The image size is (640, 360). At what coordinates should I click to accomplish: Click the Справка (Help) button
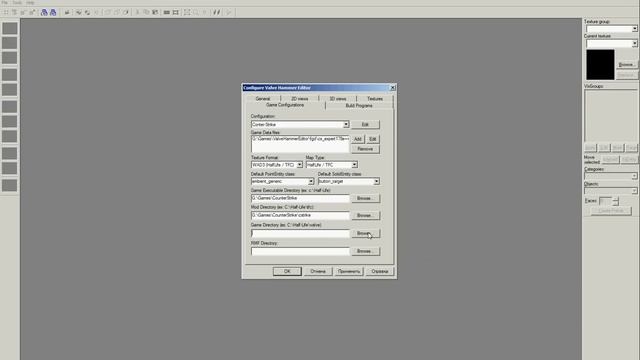(x=380, y=271)
